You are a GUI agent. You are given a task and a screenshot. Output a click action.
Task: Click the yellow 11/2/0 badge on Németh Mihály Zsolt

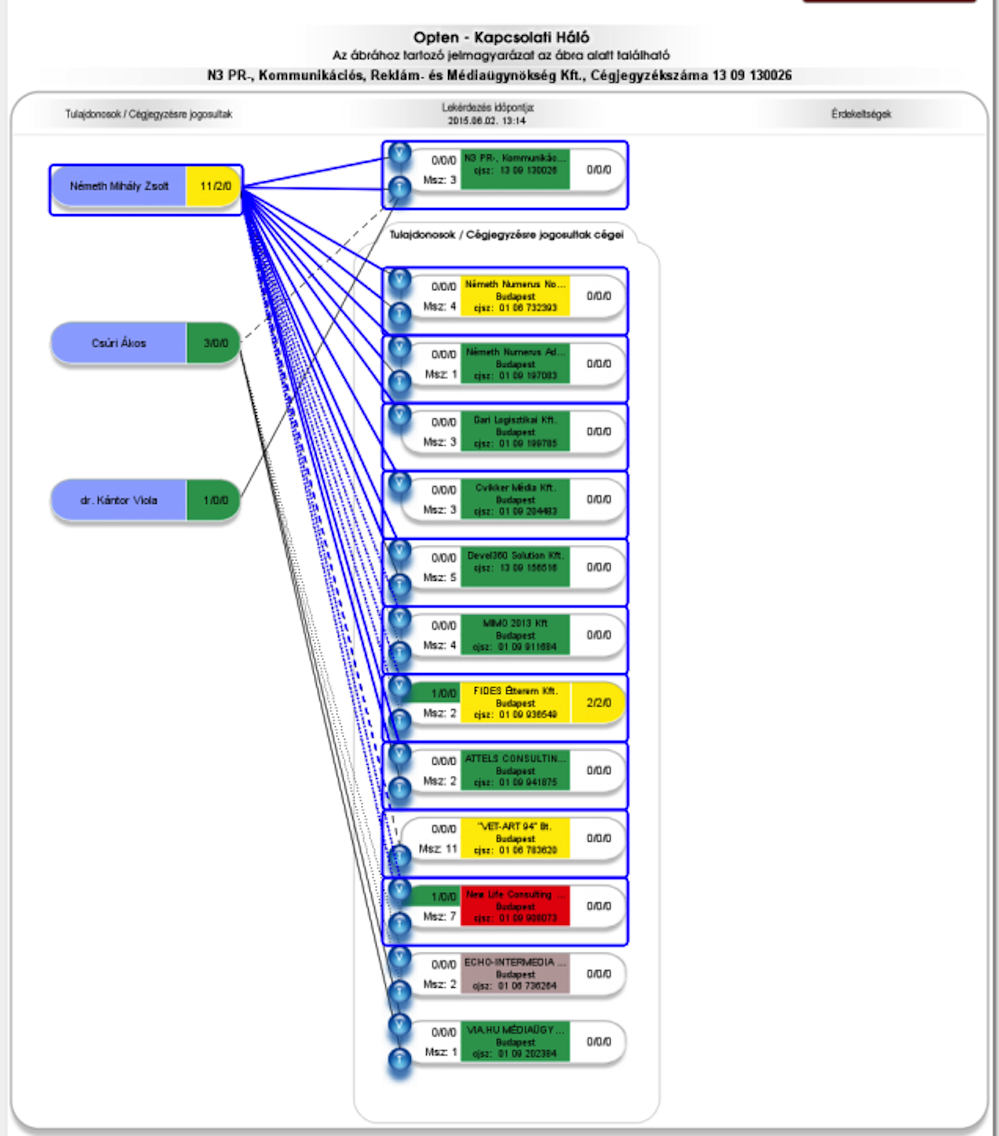(x=213, y=186)
